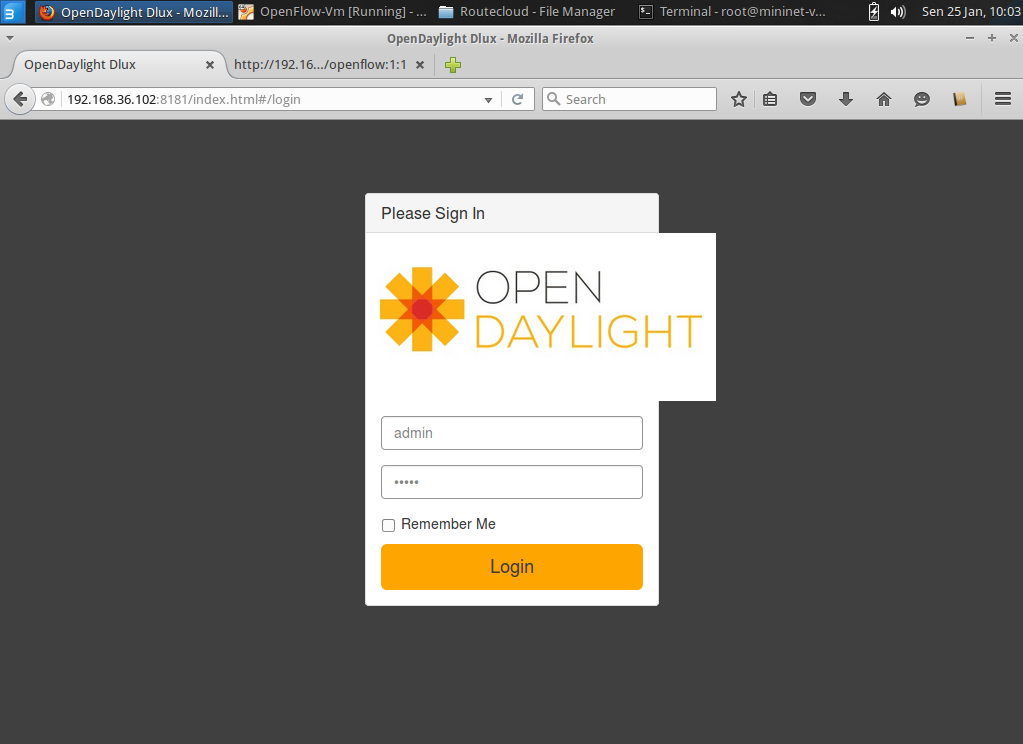Switch to the Terminal root@mininet taskbar window
The height and width of the screenshot is (744, 1023).
(x=732, y=12)
